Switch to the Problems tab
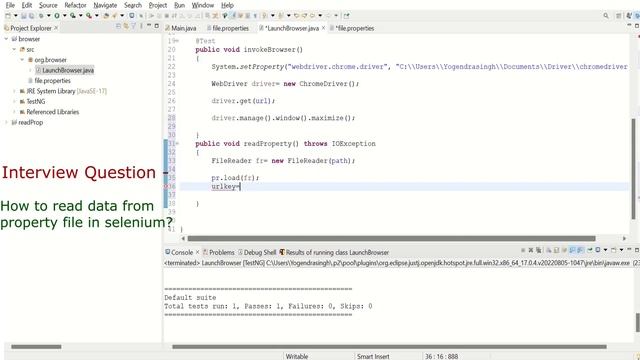 [x=218, y=252]
